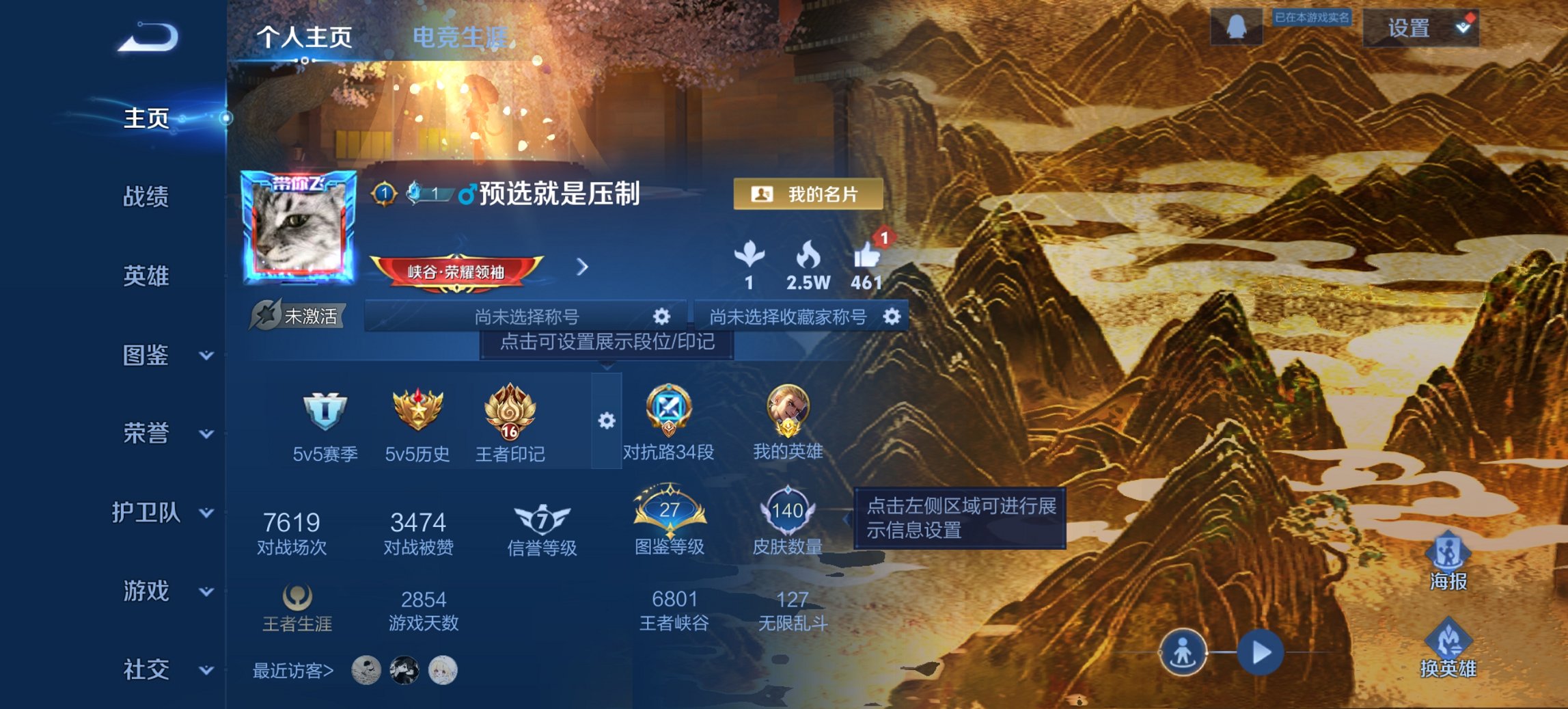Open 我的英雄 hero portrait icon

pyautogui.click(x=788, y=410)
